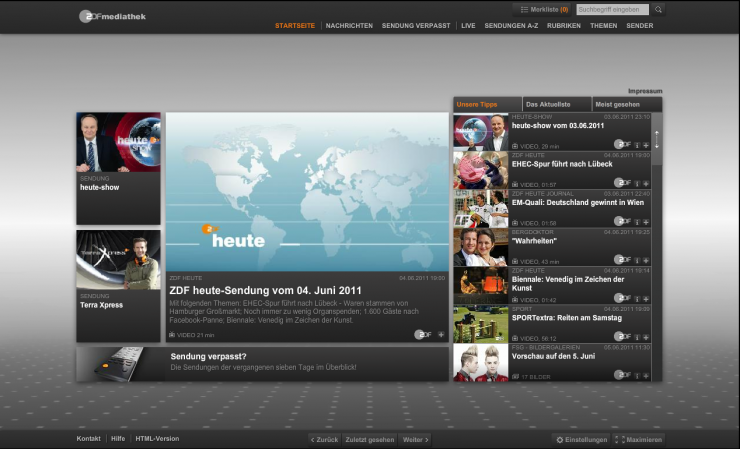The height and width of the screenshot is (449, 740).
Task: Click title "ZDF heute-Sendung vom 04. Juni 2011"
Action: click(x=265, y=290)
